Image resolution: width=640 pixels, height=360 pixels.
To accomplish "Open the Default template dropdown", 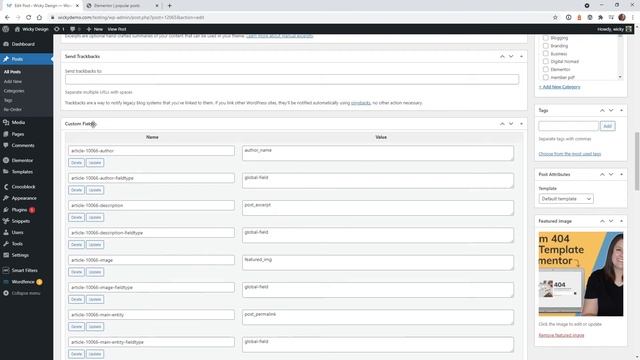I will pyautogui.click(x=566, y=199).
